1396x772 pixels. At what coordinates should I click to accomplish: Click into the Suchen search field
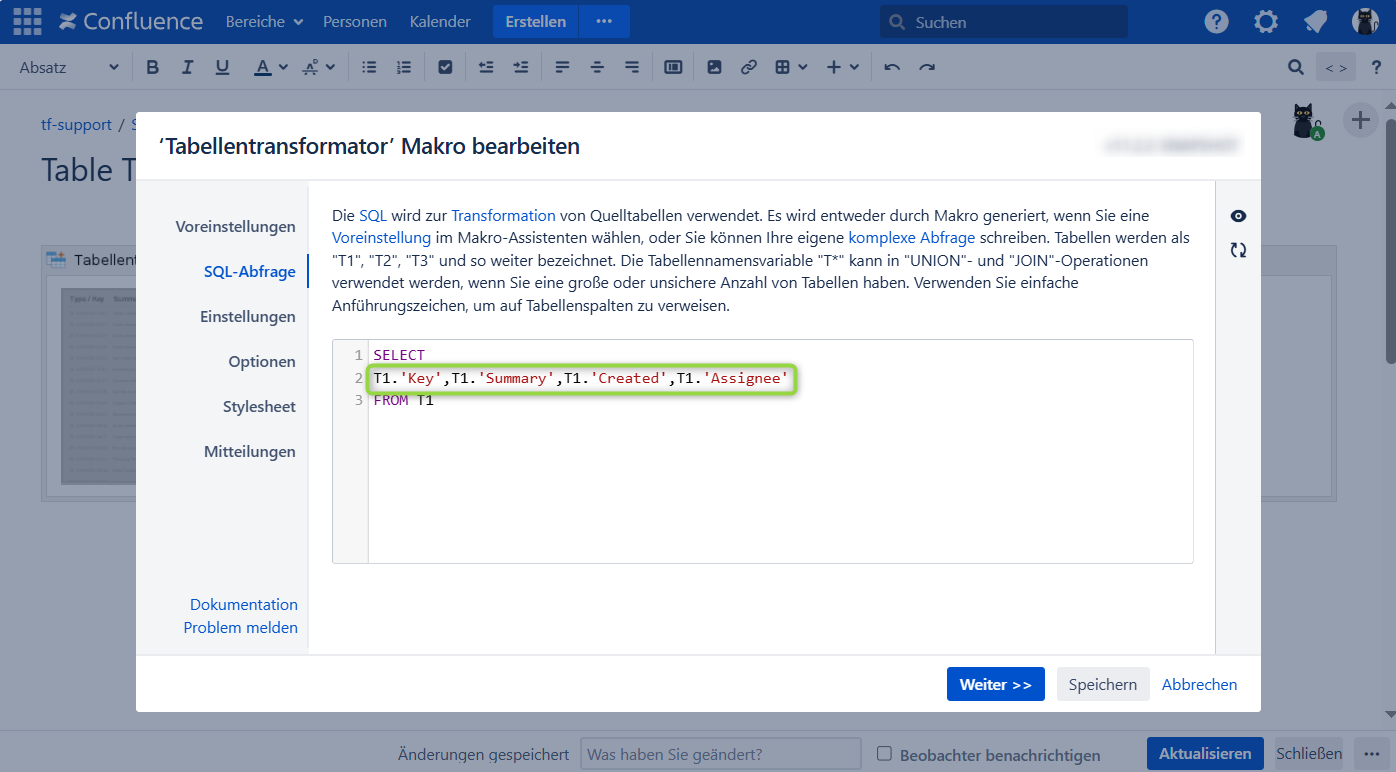pyautogui.click(x=1004, y=22)
